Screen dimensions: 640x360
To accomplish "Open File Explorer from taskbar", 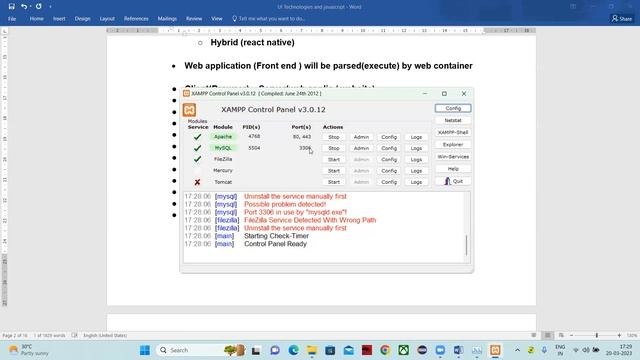I will 312,350.
